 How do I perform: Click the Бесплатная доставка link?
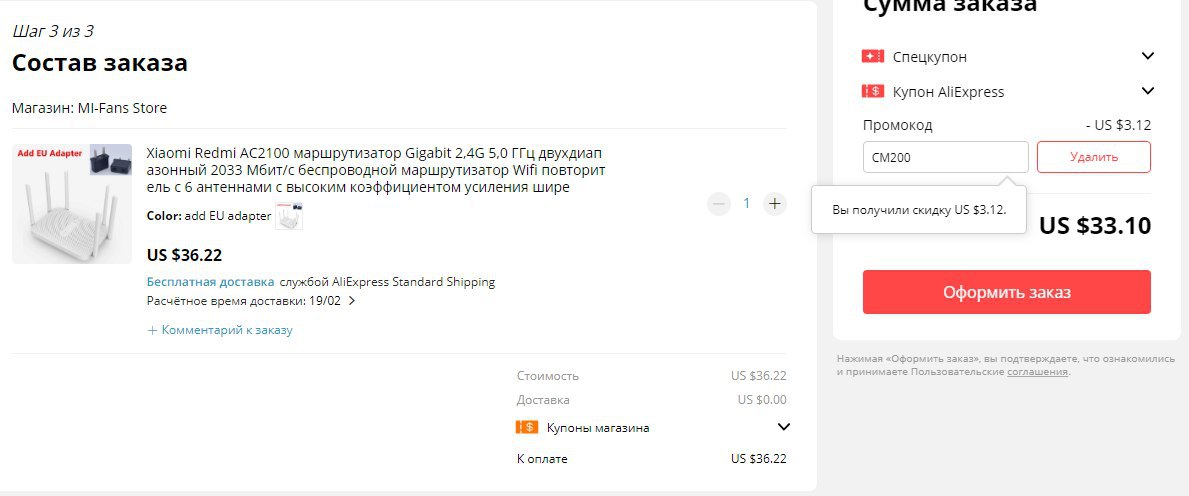tap(211, 282)
